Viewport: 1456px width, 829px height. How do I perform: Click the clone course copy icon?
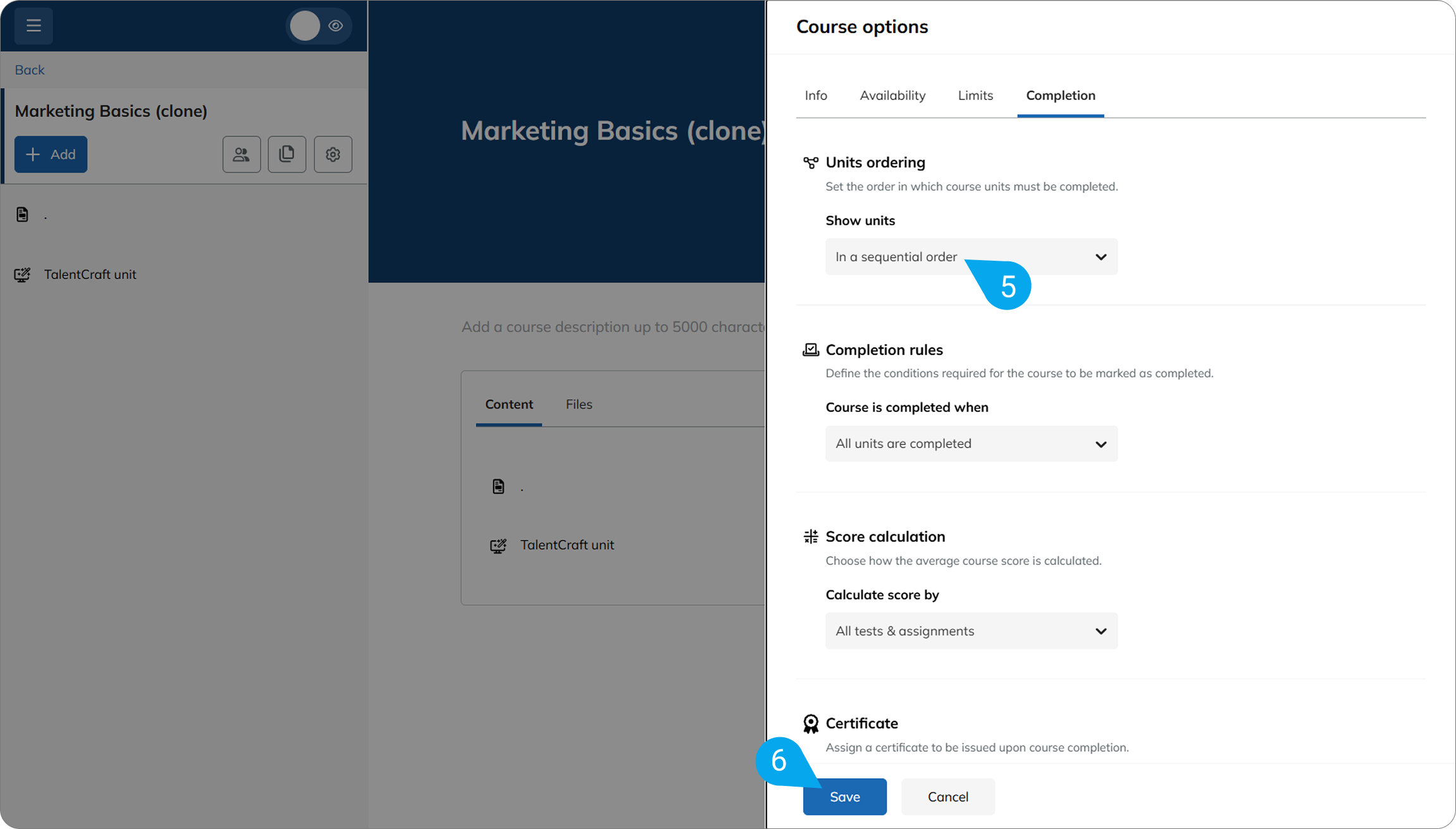[287, 154]
